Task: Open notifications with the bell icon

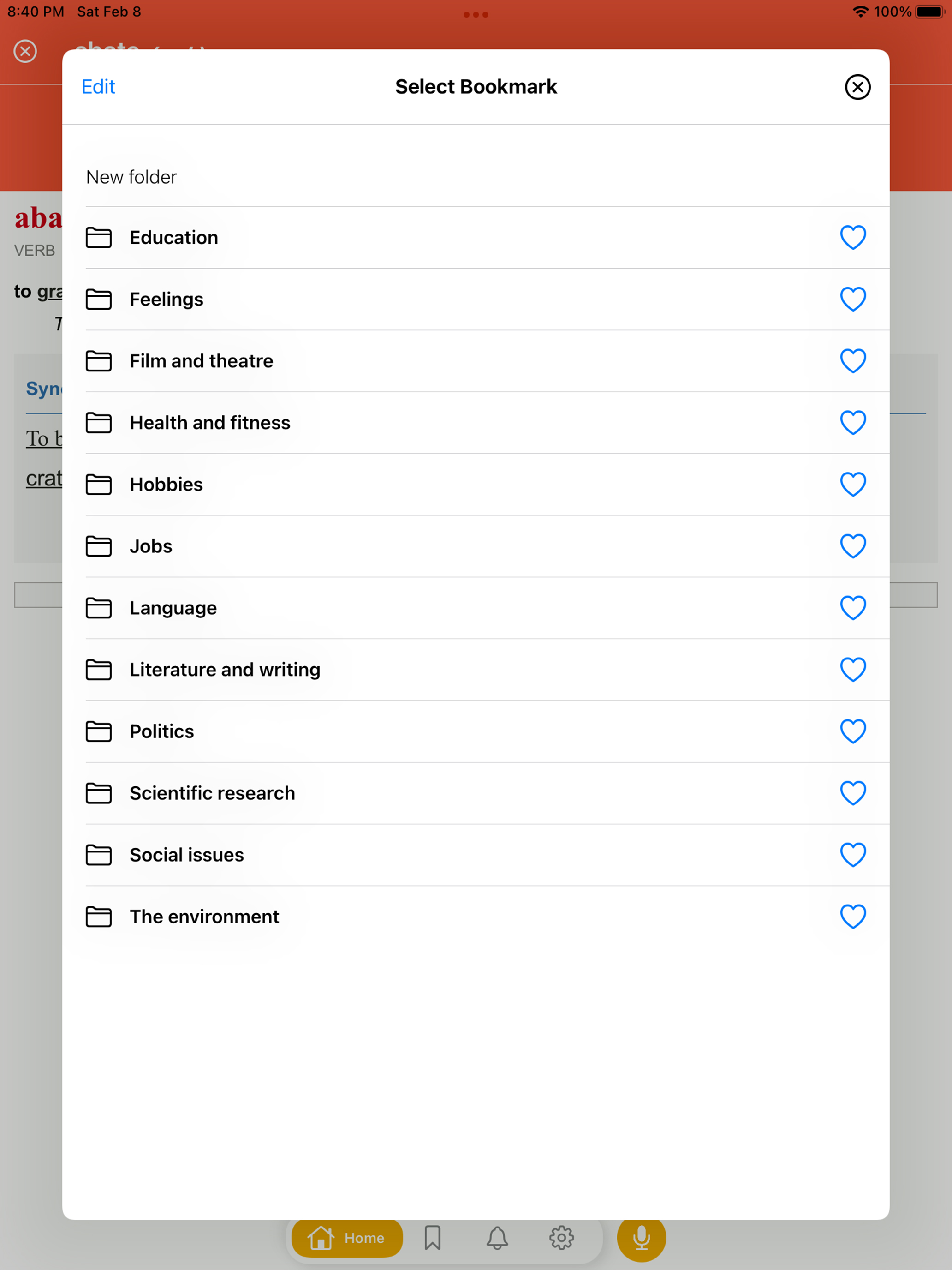Action: (497, 1238)
